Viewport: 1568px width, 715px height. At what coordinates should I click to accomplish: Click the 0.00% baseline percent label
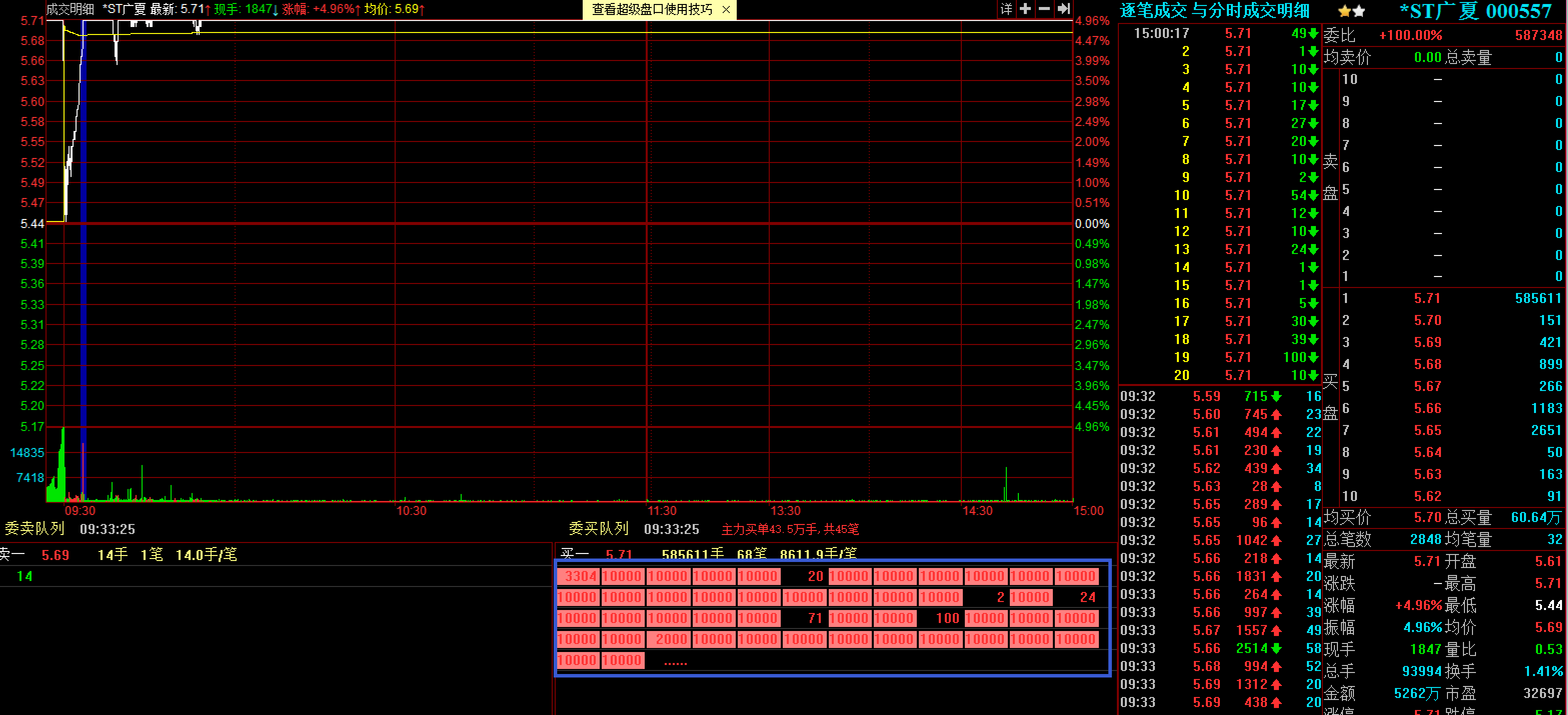(x=1092, y=224)
